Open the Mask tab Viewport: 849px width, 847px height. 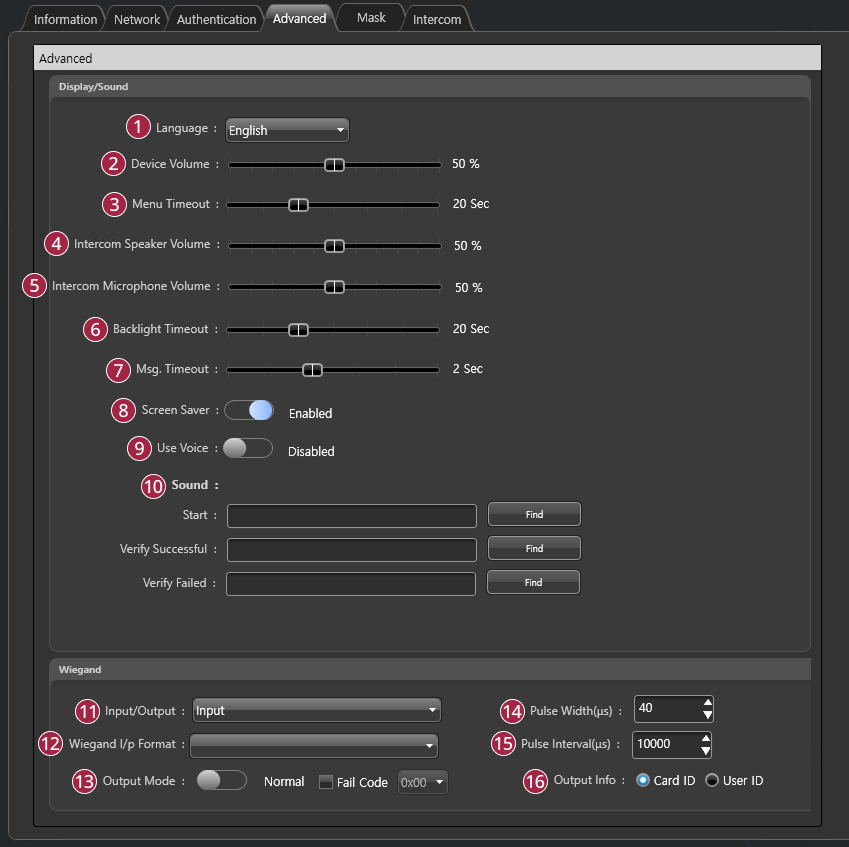point(371,18)
